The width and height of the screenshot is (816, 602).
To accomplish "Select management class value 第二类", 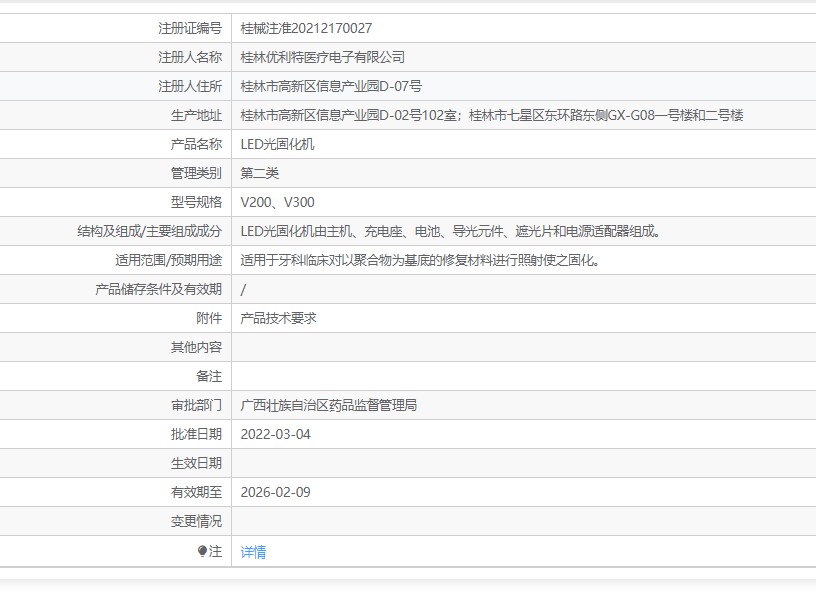I will pyautogui.click(x=260, y=173).
